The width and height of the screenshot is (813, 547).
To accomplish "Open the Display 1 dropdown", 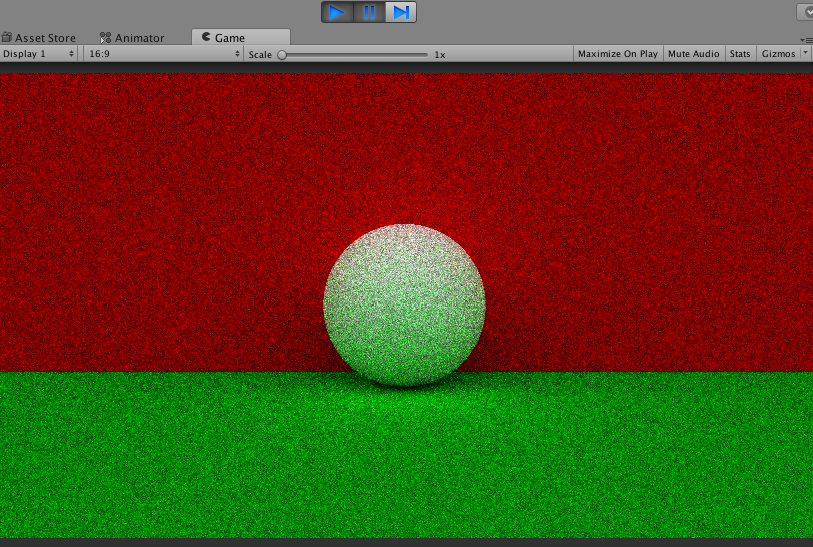I will (x=39, y=53).
